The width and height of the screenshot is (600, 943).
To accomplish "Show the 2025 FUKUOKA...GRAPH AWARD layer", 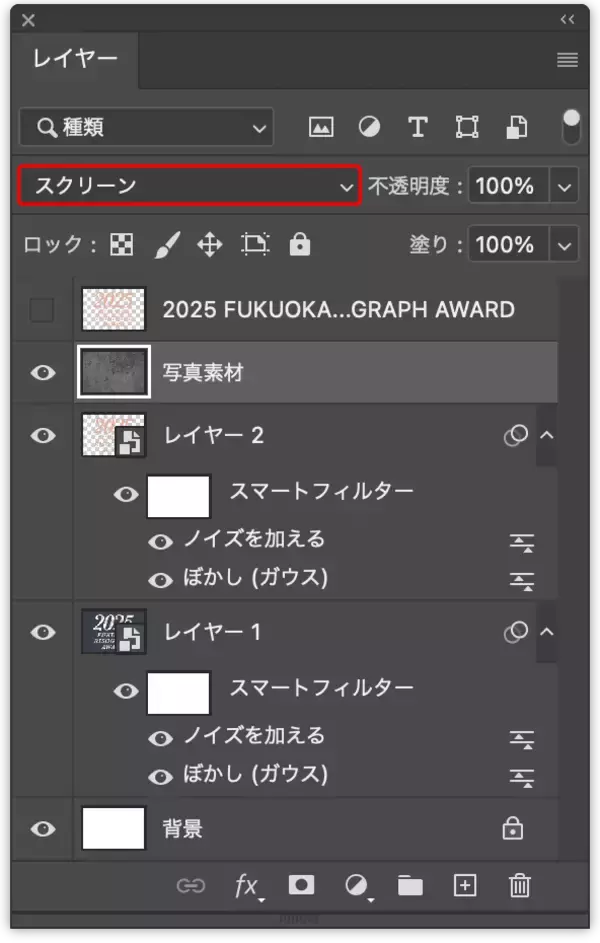I will (42, 310).
